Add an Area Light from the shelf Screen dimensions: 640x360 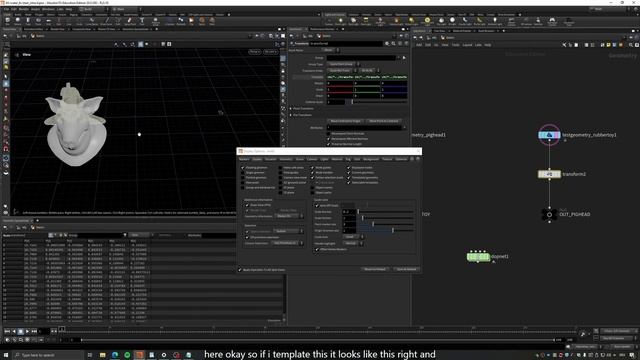pyautogui.click(x=366, y=21)
